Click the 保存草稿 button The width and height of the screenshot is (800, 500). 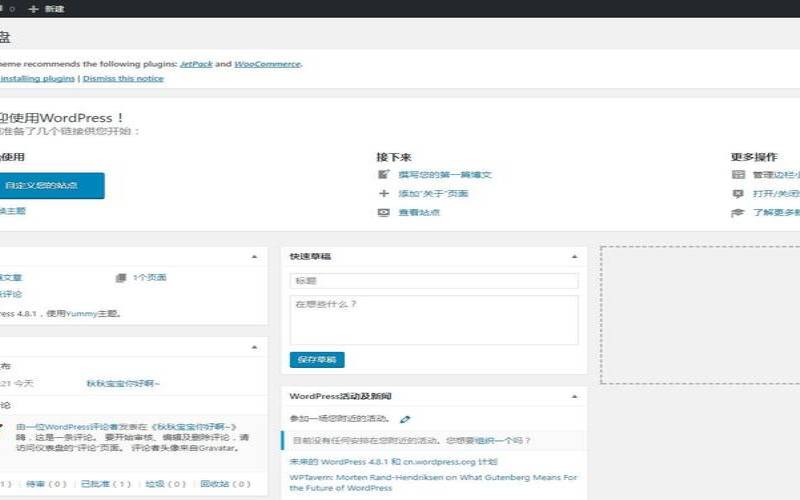317,360
